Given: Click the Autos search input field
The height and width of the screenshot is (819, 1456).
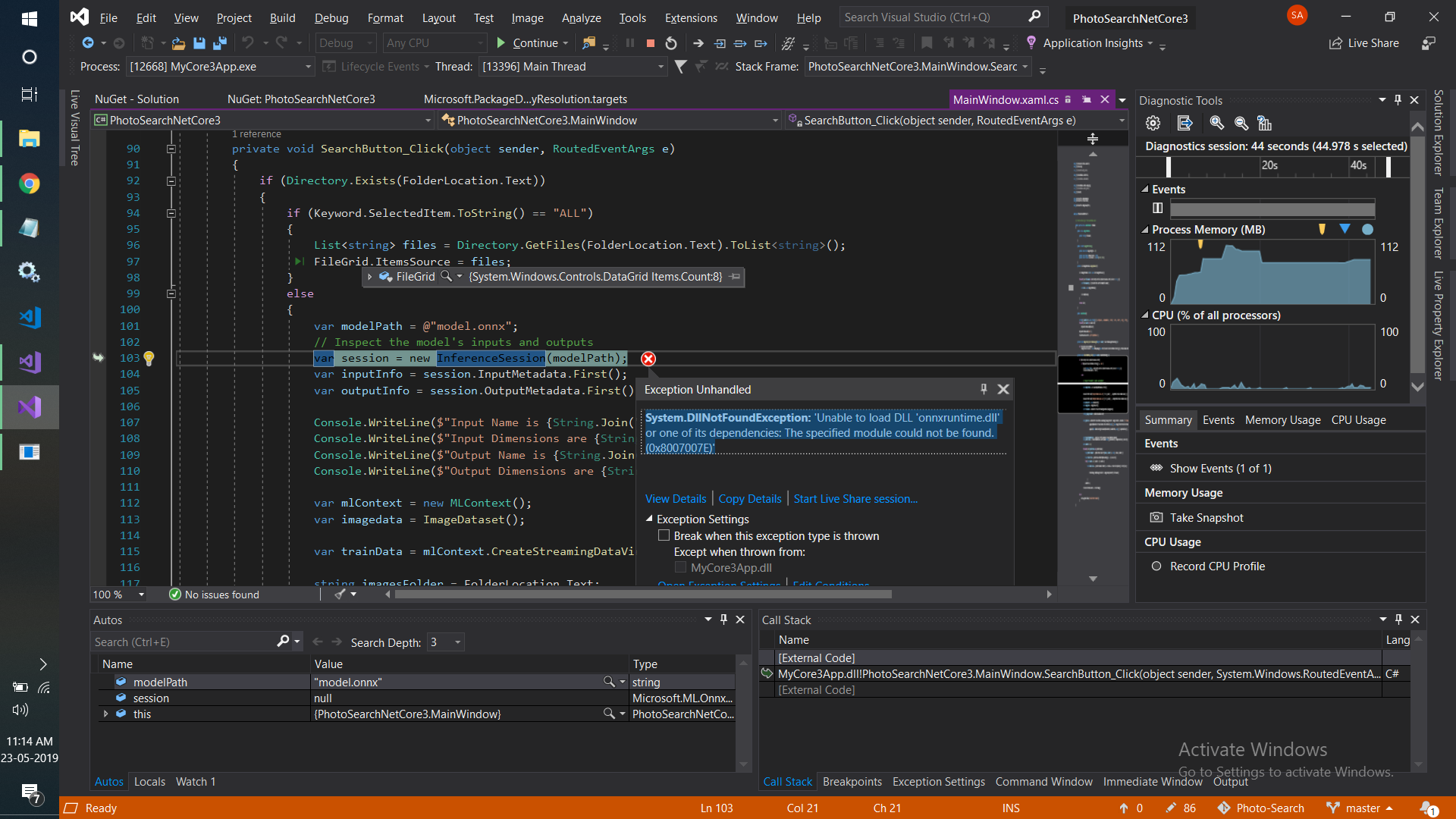Looking at the screenshot, I should coord(182,642).
